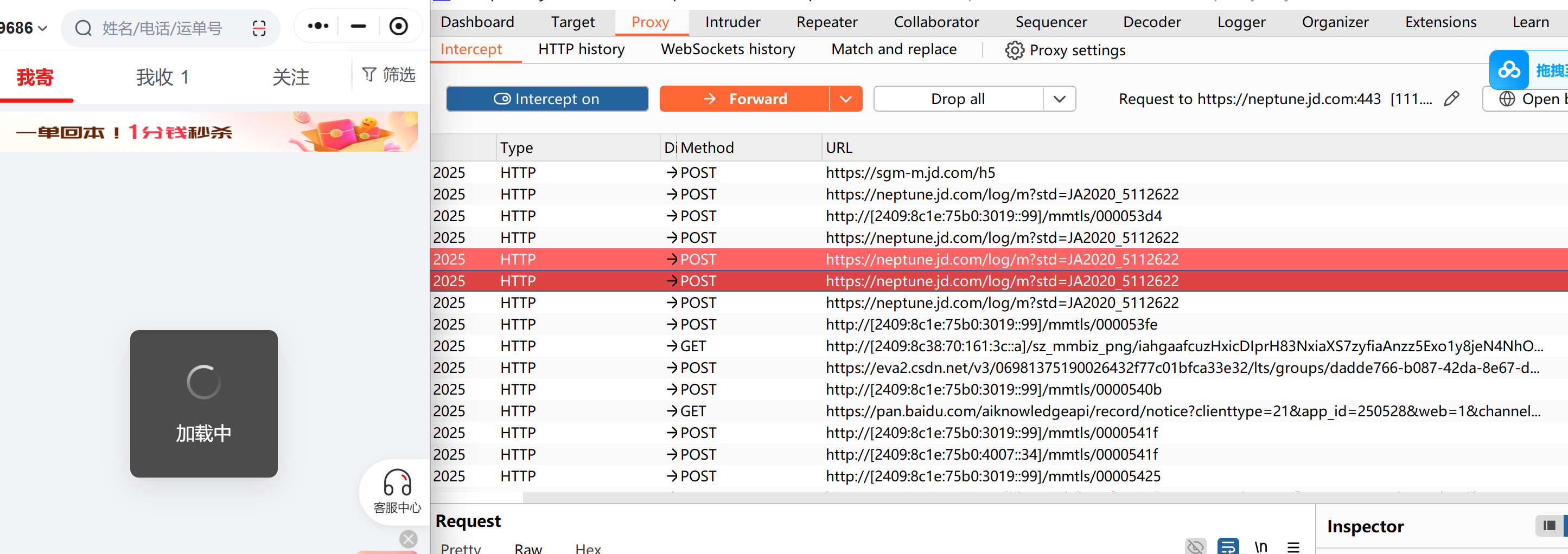This screenshot has width=1568, height=554.
Task: Open WebSockets history sub-tab
Action: tap(728, 49)
